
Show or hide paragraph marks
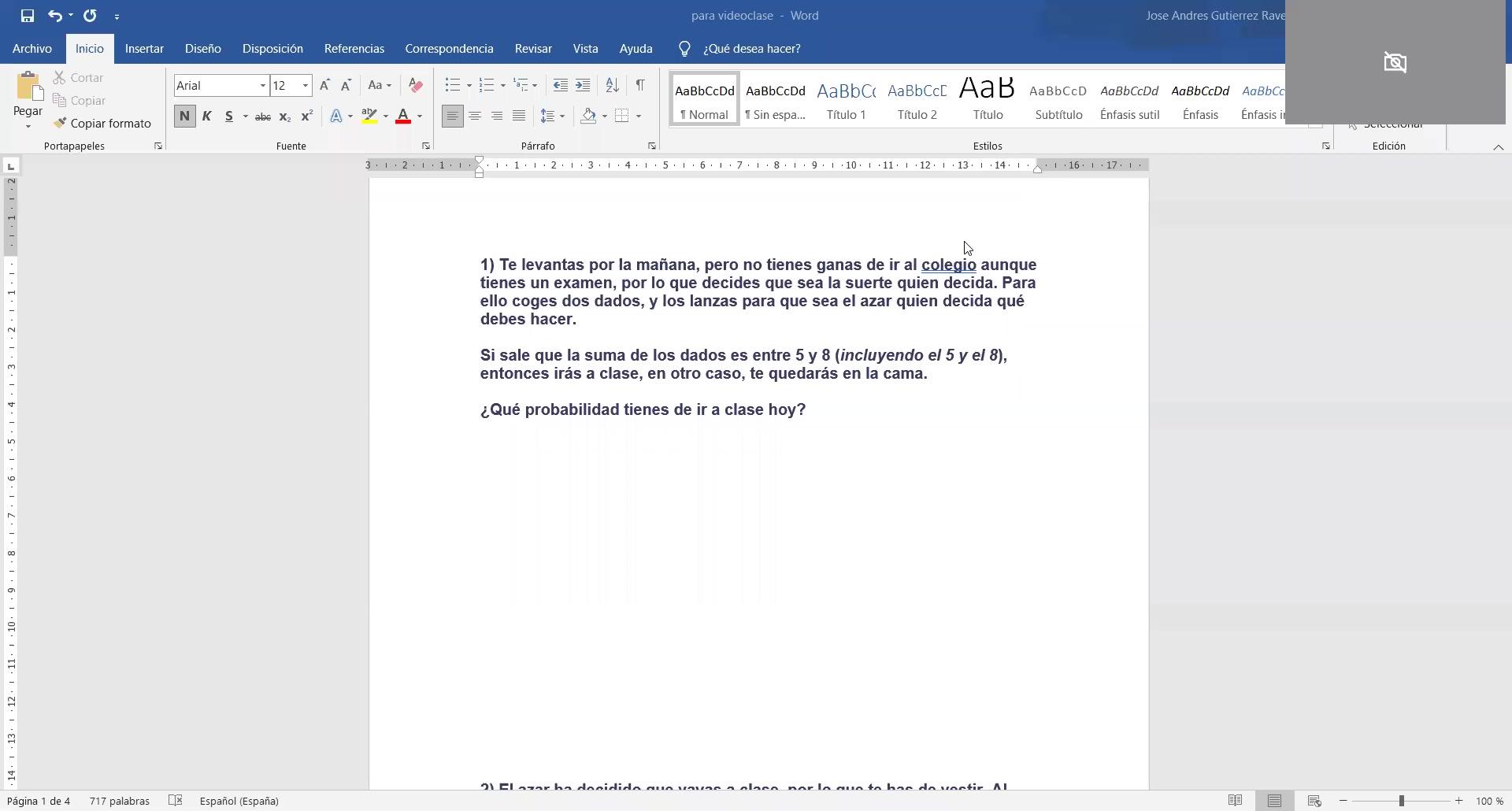click(640, 85)
